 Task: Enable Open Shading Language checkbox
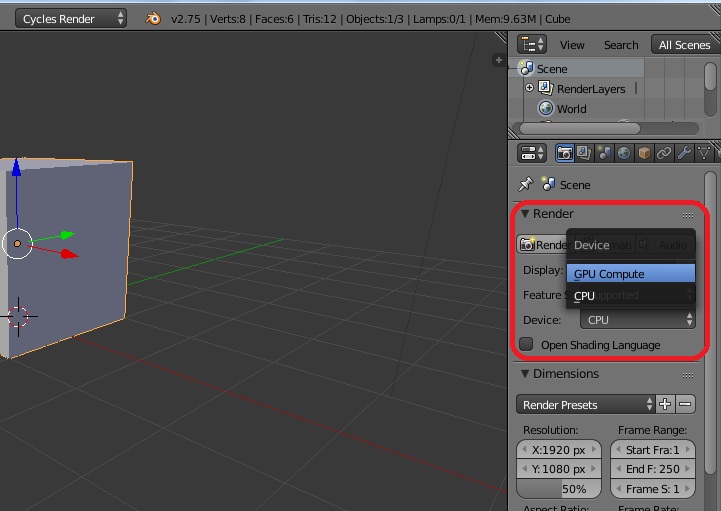[526, 345]
